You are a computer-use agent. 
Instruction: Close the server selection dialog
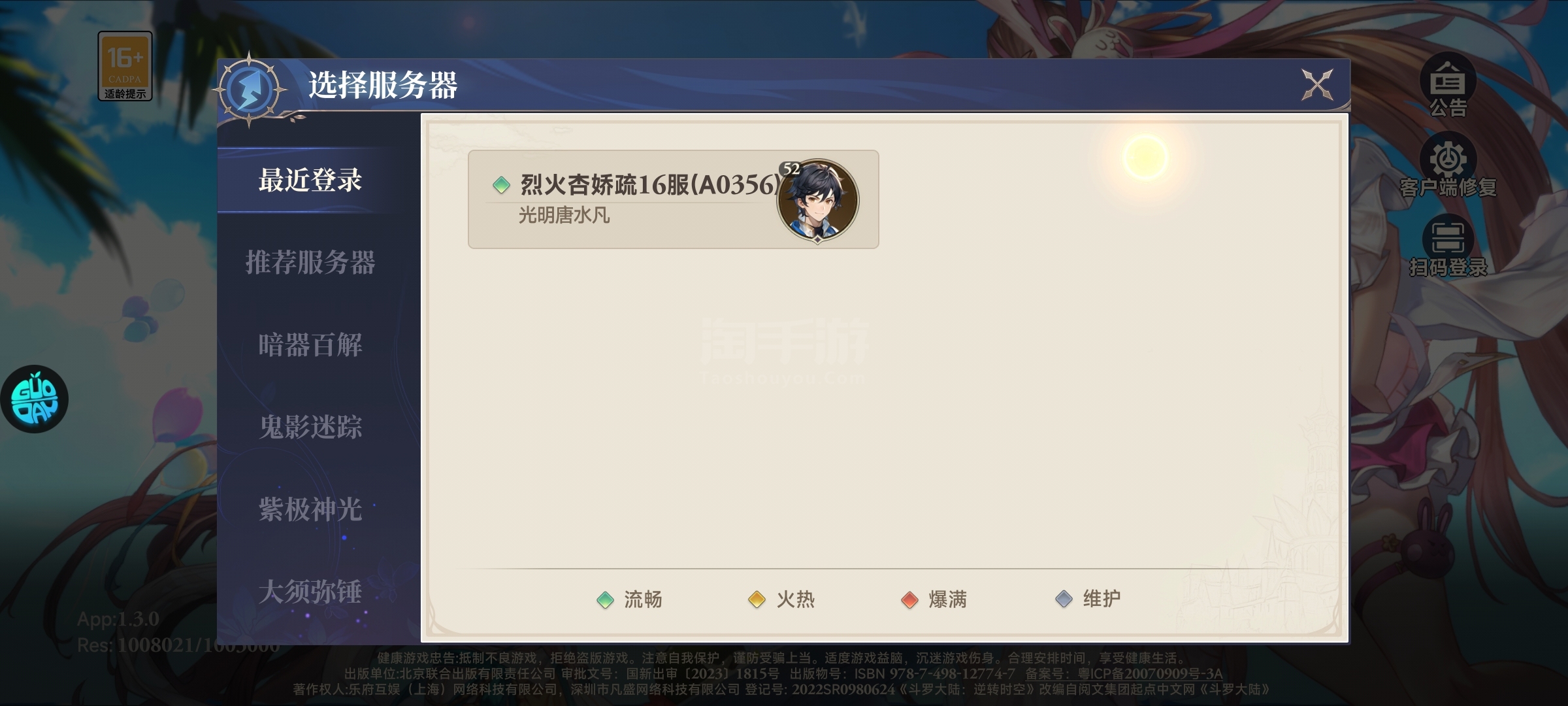pyautogui.click(x=1317, y=84)
